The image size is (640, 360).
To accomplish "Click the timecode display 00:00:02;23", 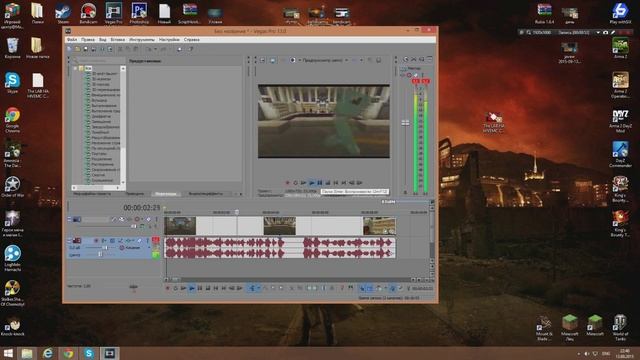I will (142, 208).
